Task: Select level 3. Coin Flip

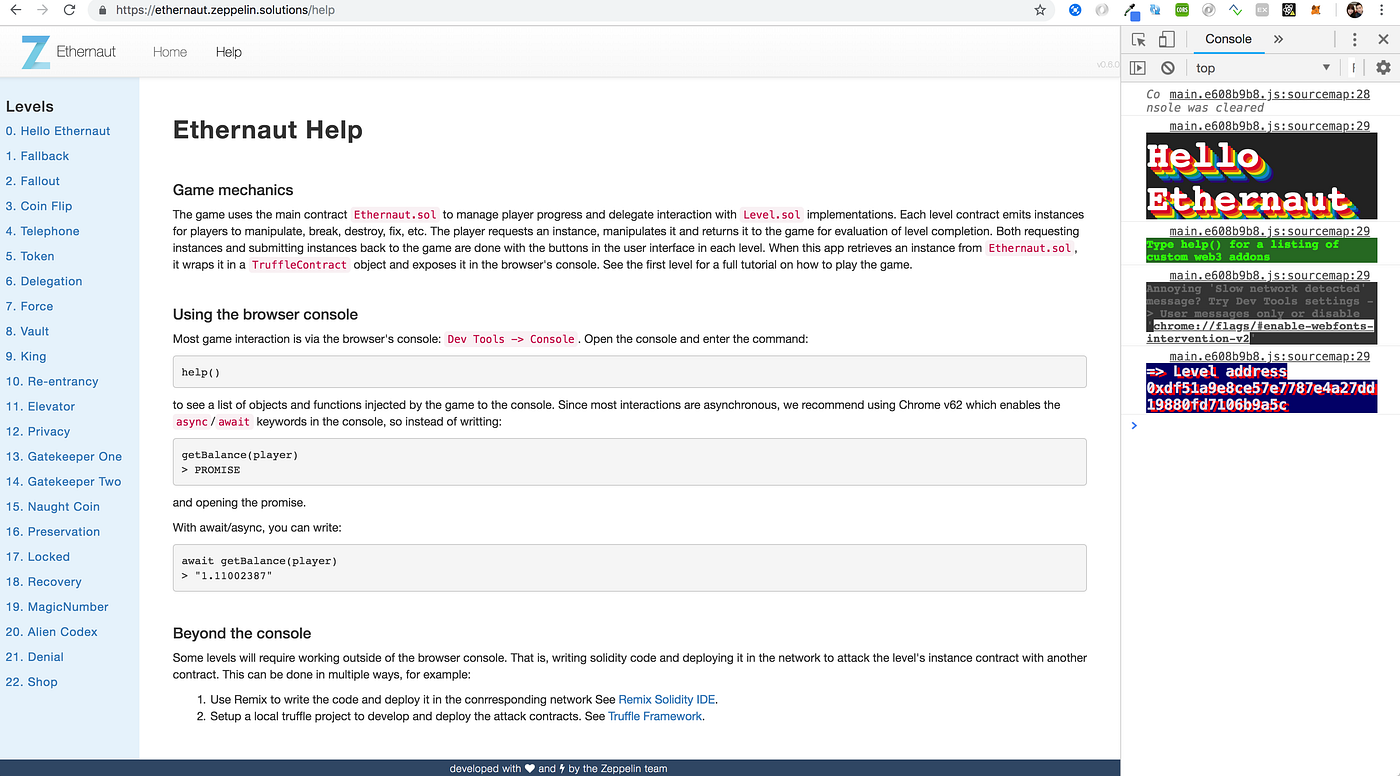Action: click(39, 206)
